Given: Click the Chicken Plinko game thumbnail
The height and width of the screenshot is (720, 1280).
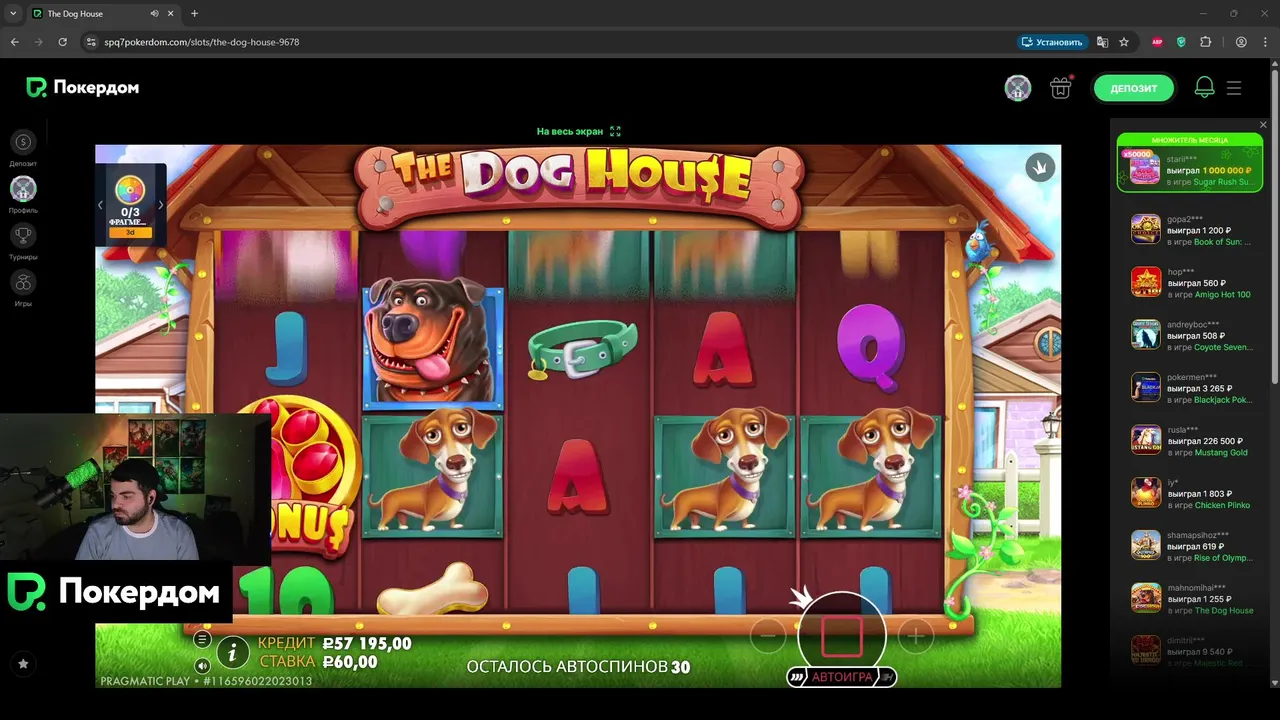Looking at the screenshot, I should tap(1146, 492).
